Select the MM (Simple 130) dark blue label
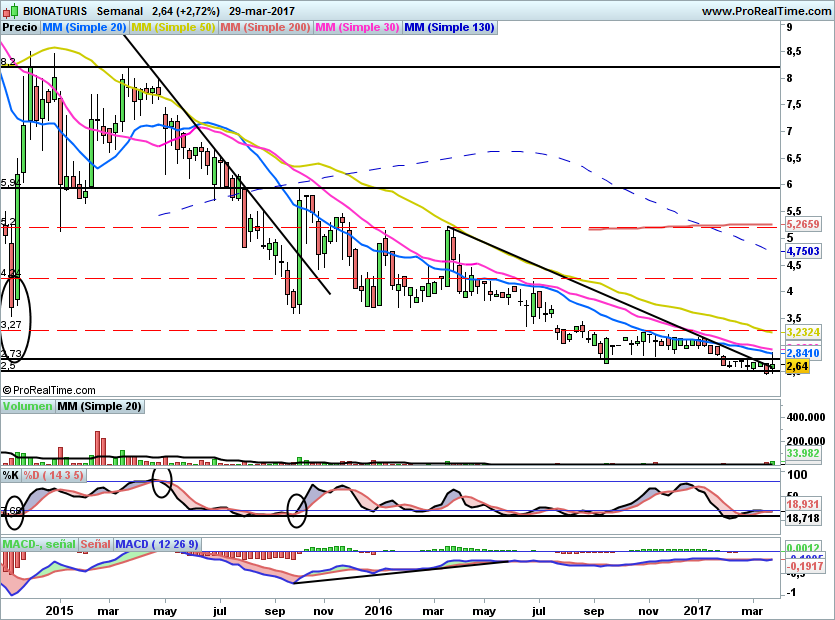This screenshot has height=620, width=835. pos(449,27)
